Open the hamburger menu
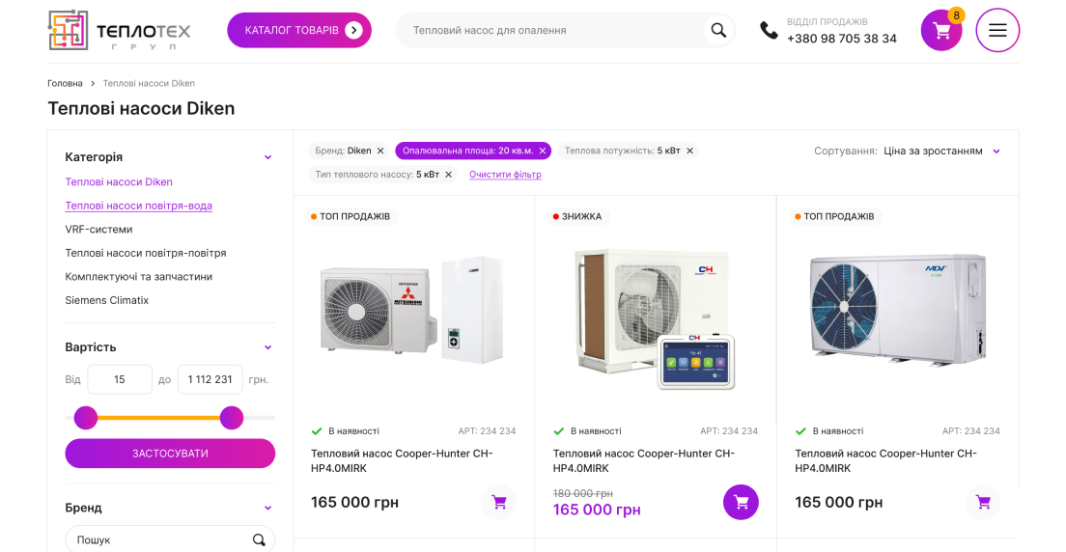The height and width of the screenshot is (552, 1066). pyautogui.click(x=997, y=30)
